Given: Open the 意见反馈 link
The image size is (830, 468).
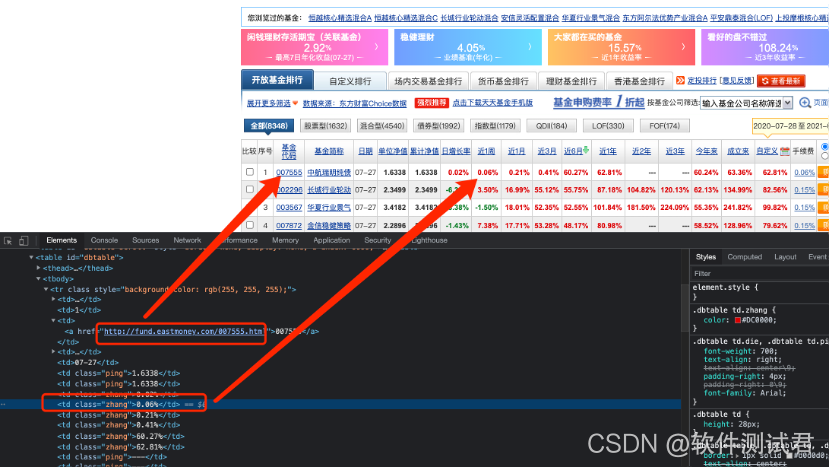Looking at the screenshot, I should pyautogui.click(x=737, y=81).
